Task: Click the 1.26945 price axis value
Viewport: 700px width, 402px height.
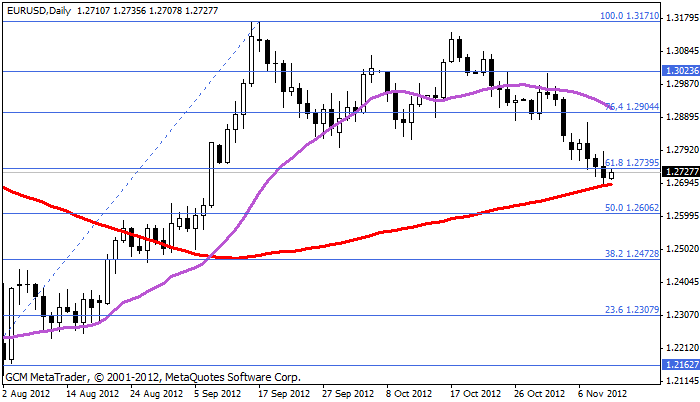Action: 682,183
